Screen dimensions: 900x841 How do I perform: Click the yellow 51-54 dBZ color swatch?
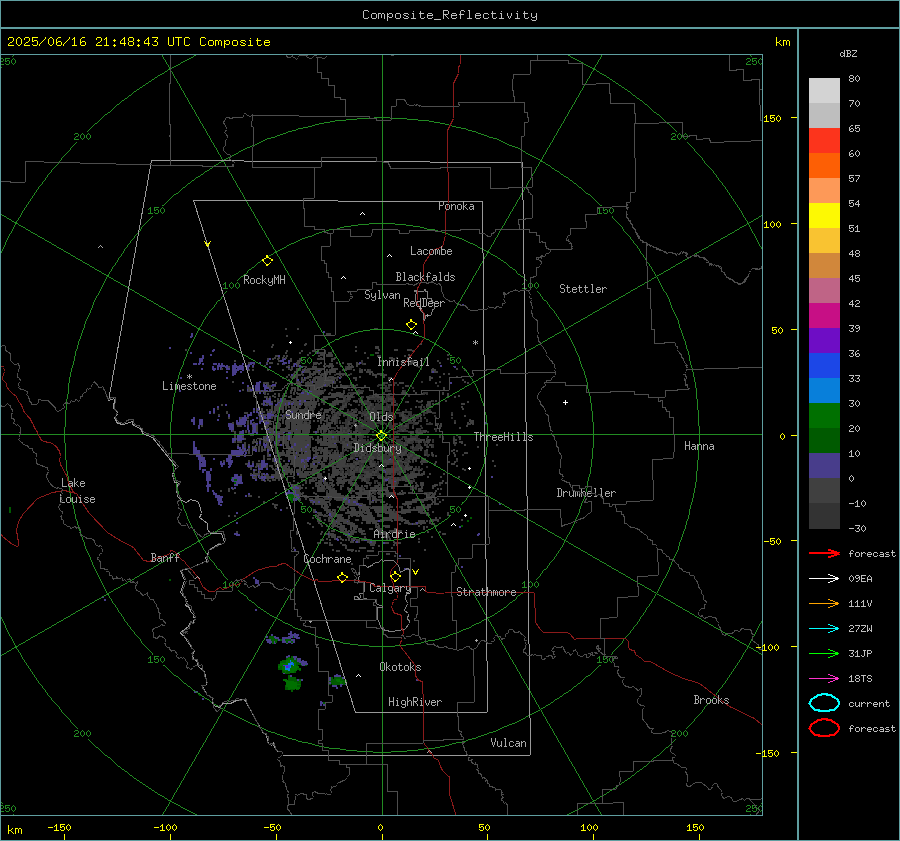[x=824, y=216]
